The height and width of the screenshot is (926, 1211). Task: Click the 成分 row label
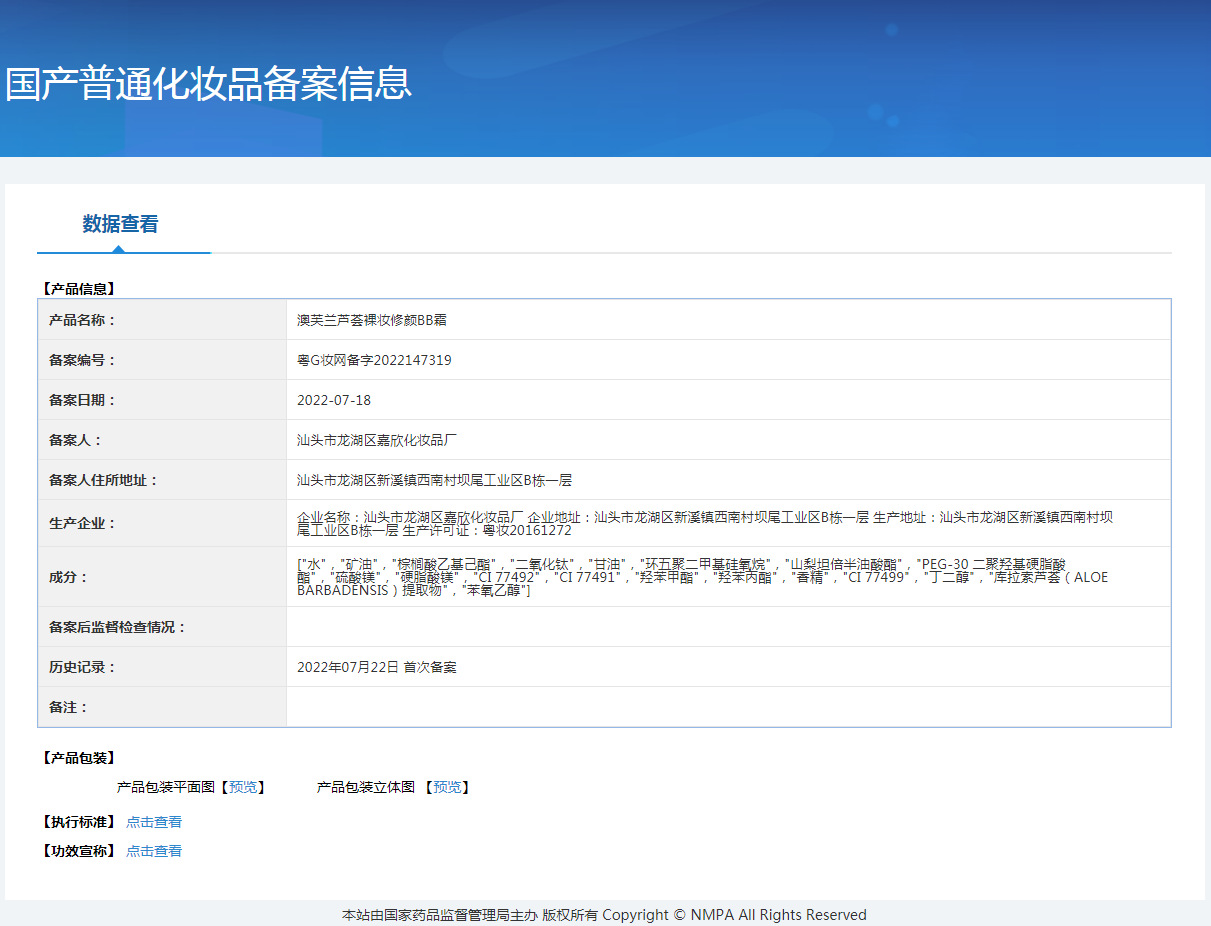(68, 577)
